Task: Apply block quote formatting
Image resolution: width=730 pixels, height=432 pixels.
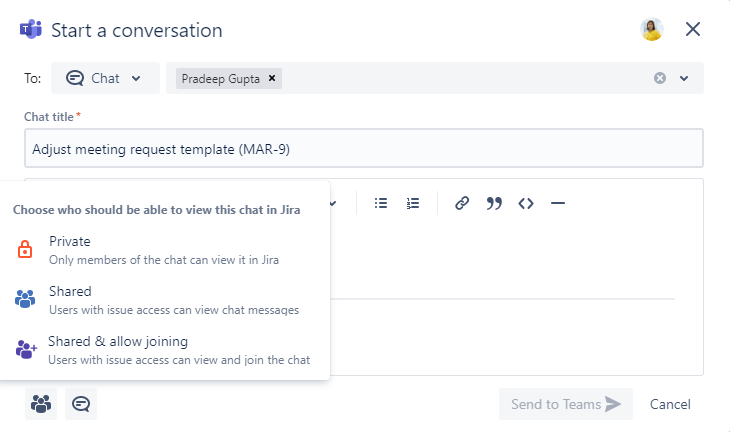Action: [494, 203]
